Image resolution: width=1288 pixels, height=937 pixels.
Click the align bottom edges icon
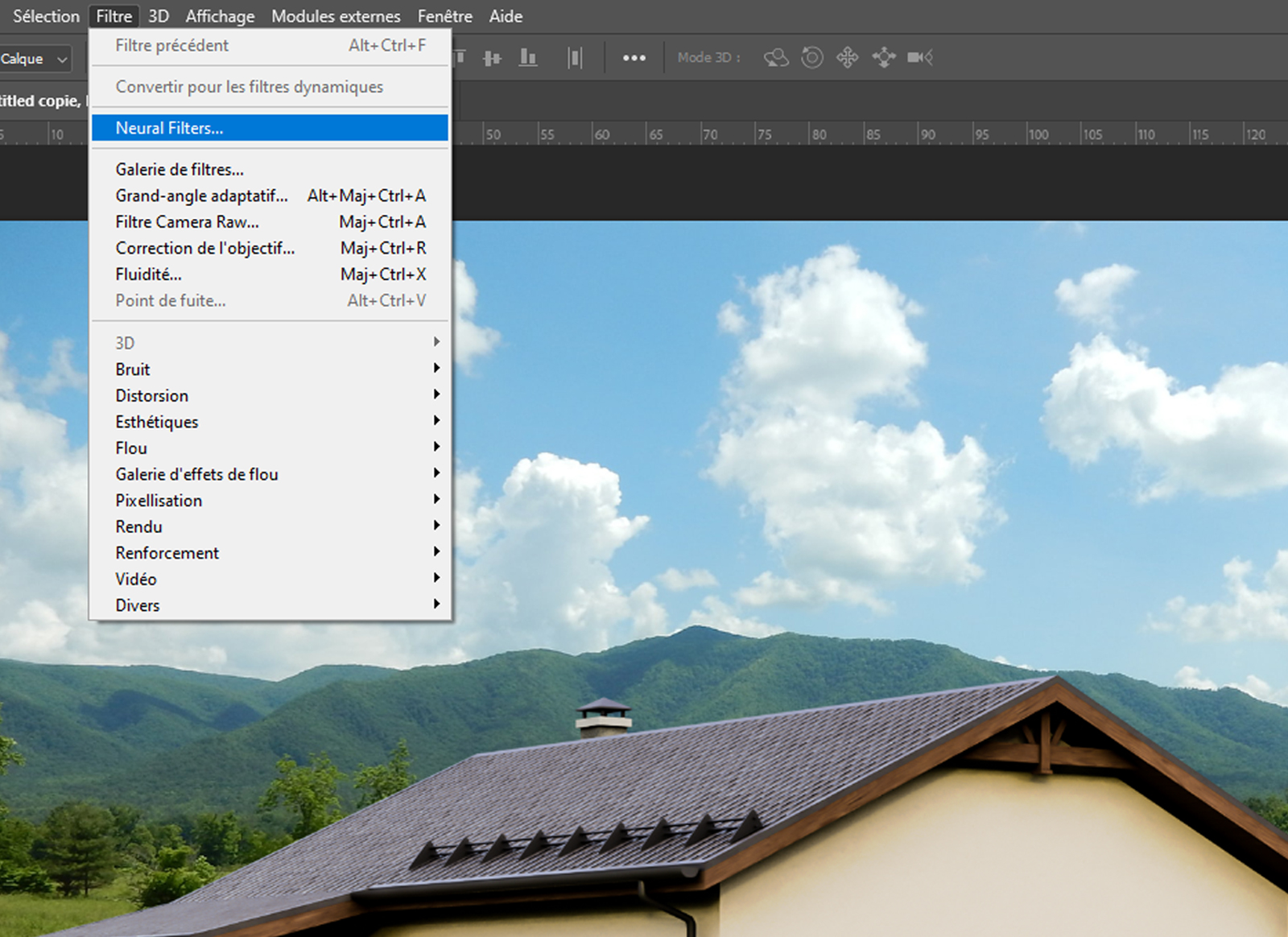528,58
